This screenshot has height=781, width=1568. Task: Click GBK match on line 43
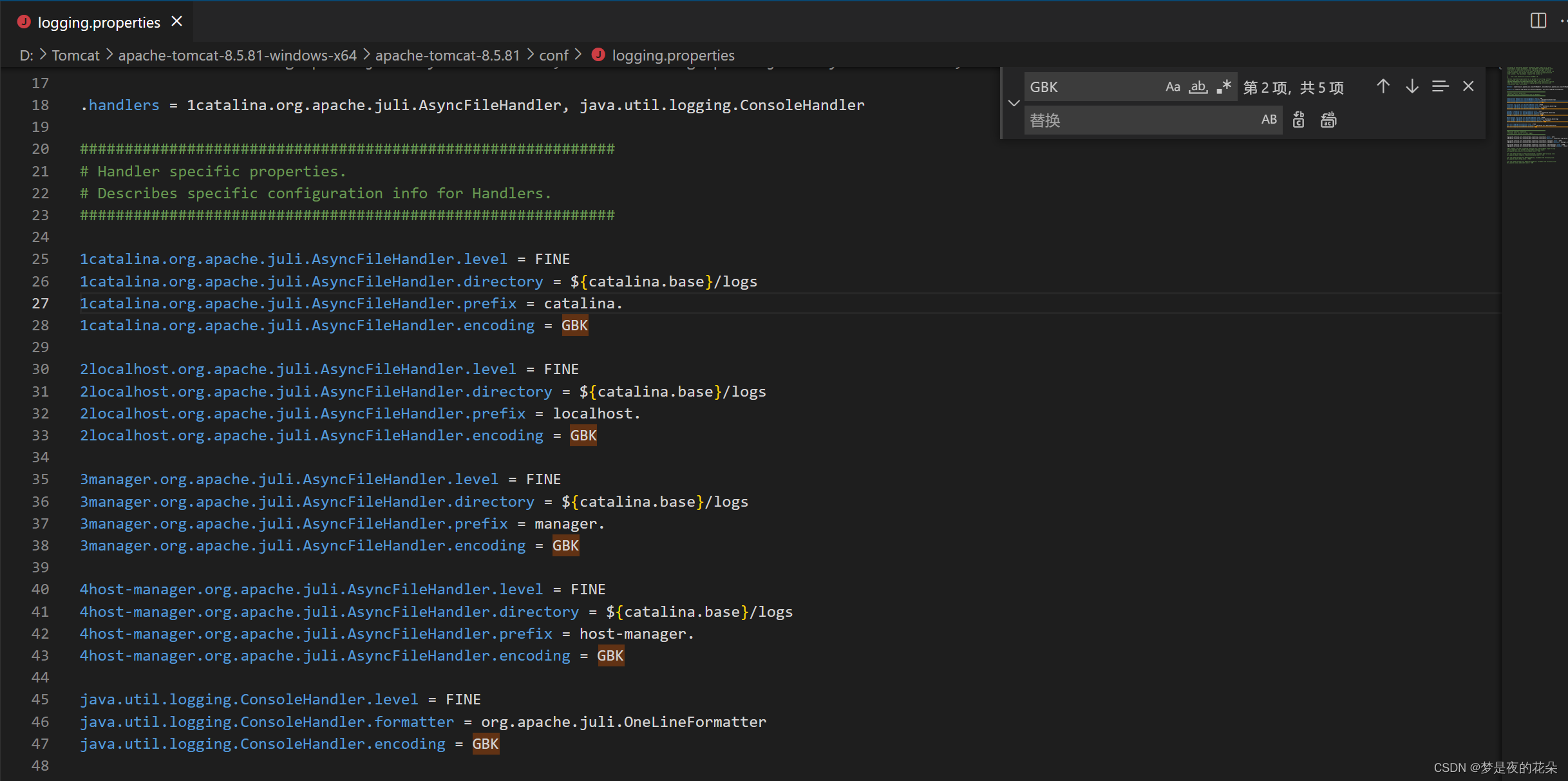610,655
